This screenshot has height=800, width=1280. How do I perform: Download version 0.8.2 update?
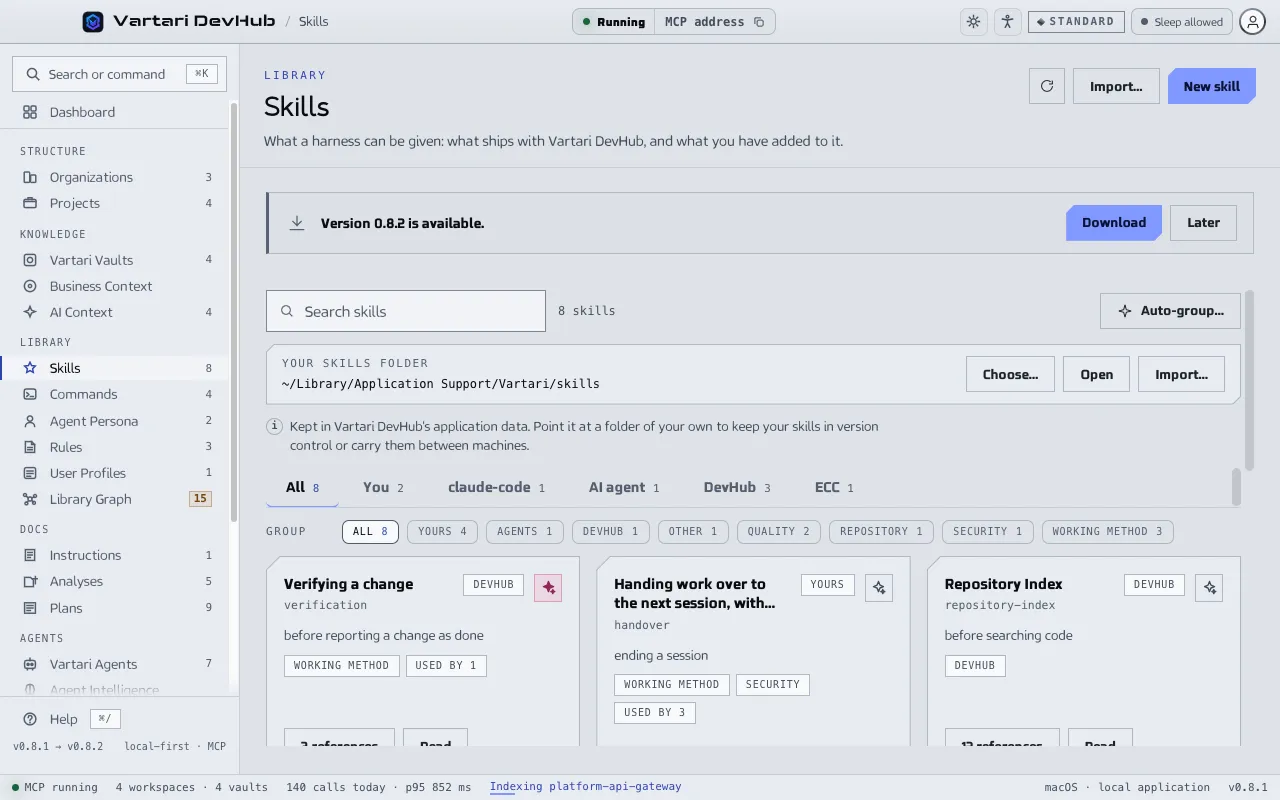[1114, 223]
